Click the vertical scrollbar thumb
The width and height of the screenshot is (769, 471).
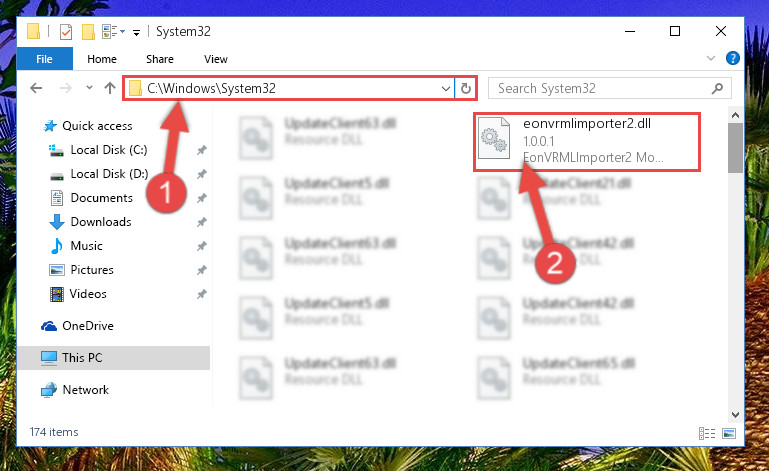[x=735, y=148]
